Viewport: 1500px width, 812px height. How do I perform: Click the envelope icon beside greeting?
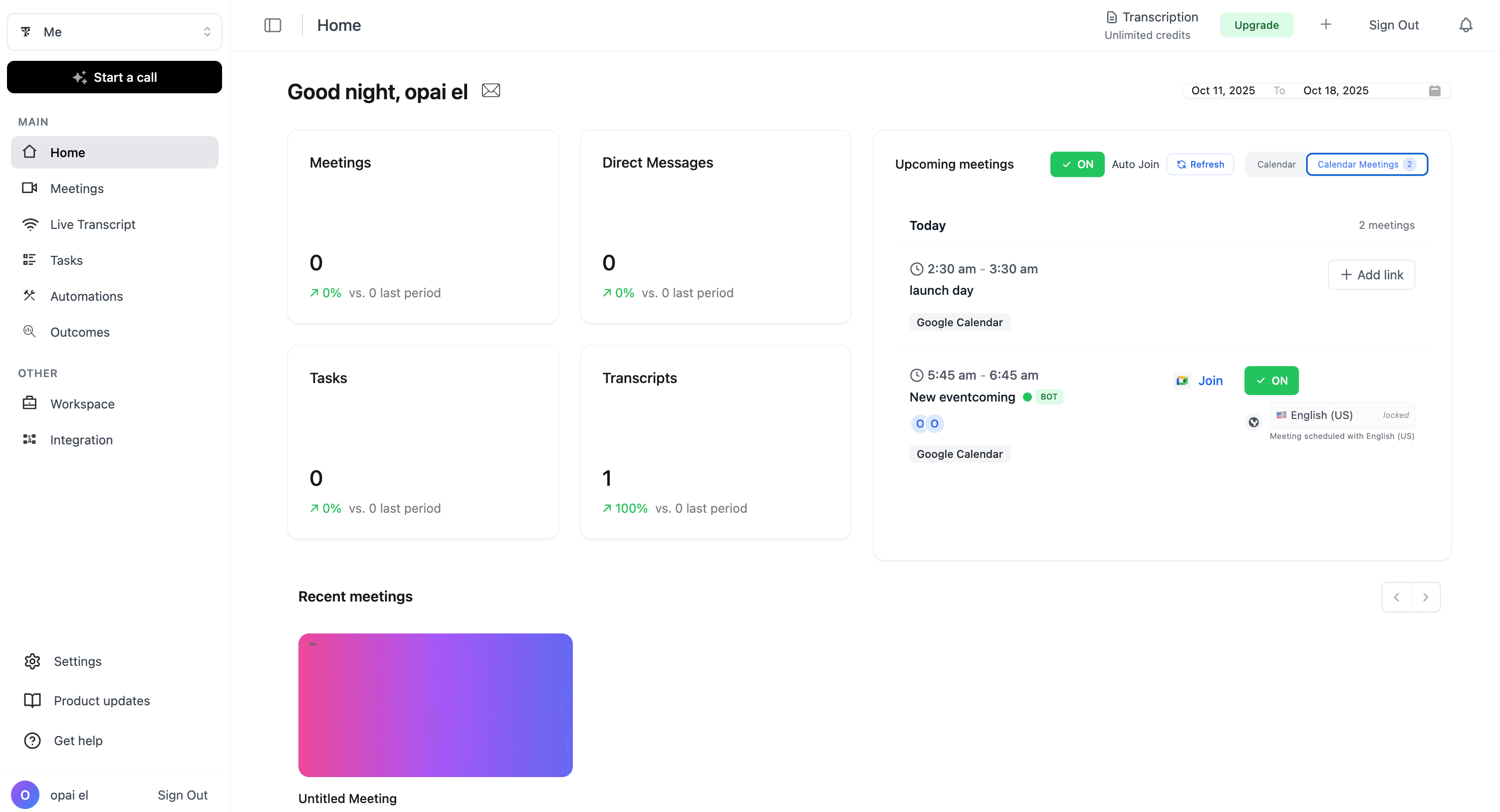point(491,91)
